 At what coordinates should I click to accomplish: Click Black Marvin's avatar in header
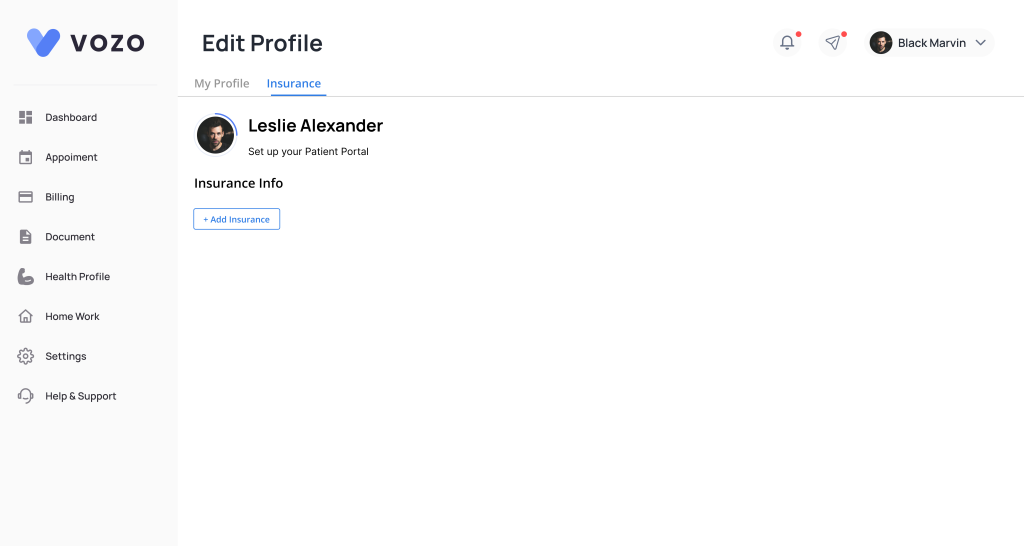[881, 43]
